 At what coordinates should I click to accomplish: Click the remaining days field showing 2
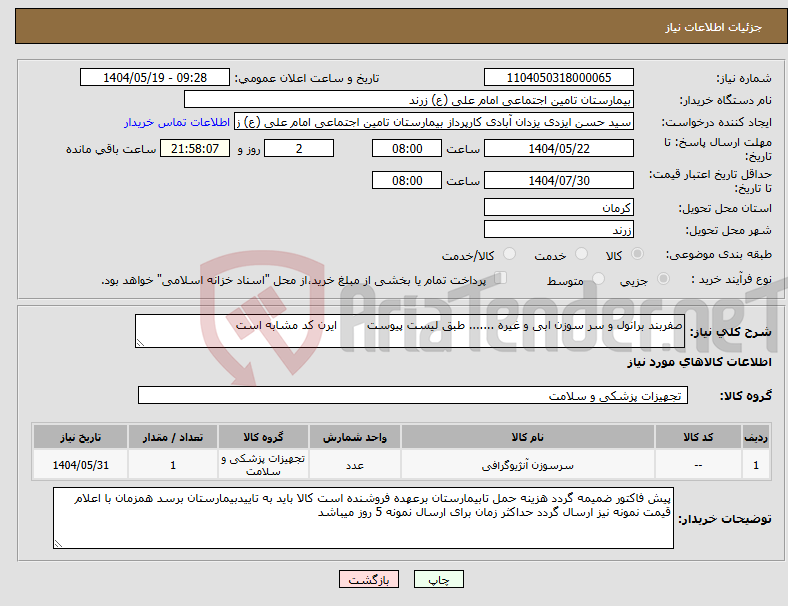[299, 148]
